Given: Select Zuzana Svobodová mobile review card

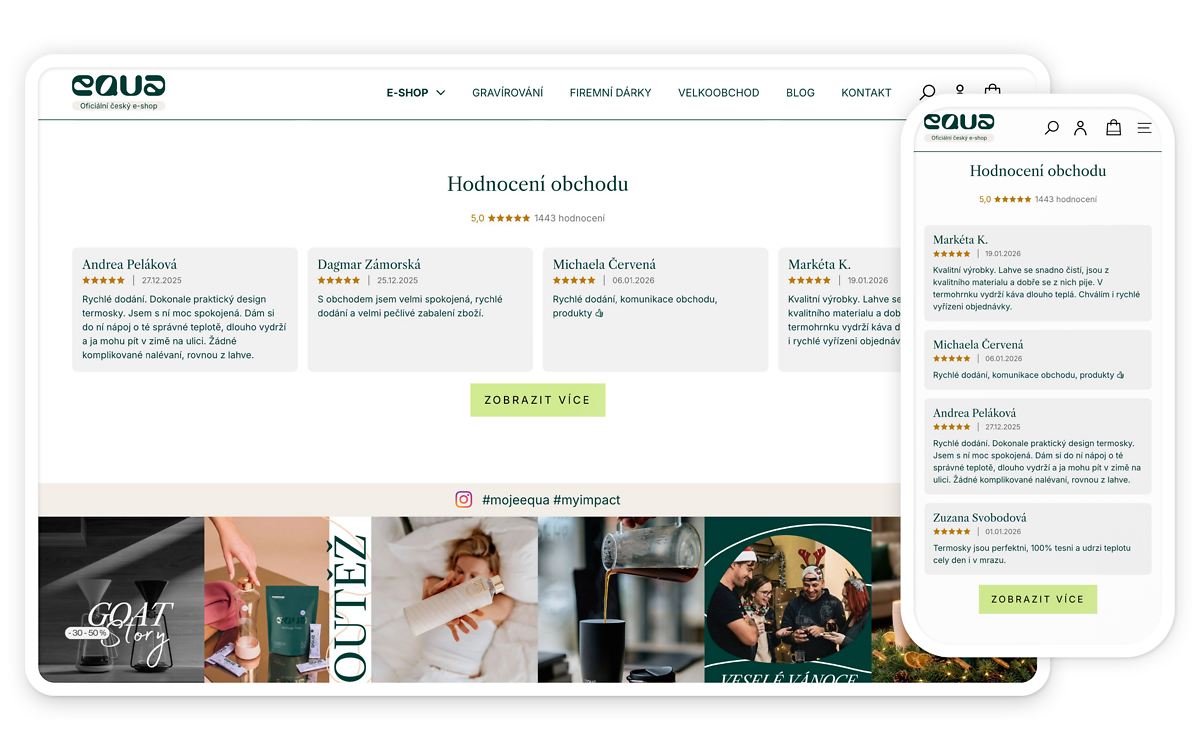Looking at the screenshot, I should coord(1038,539).
